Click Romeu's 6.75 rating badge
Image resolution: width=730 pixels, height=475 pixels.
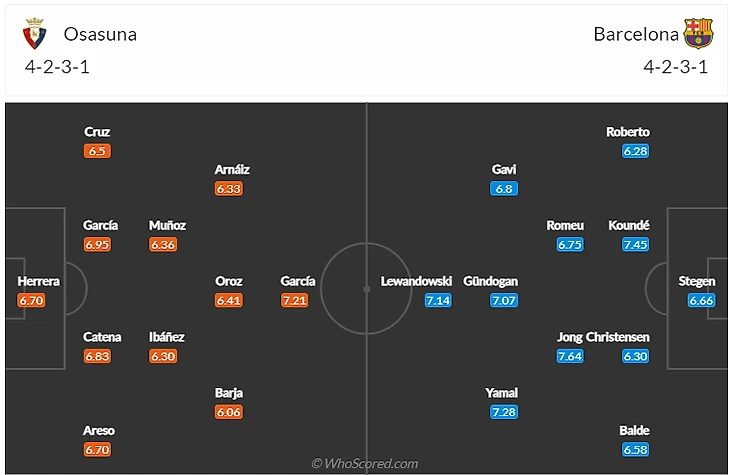pyautogui.click(x=569, y=244)
